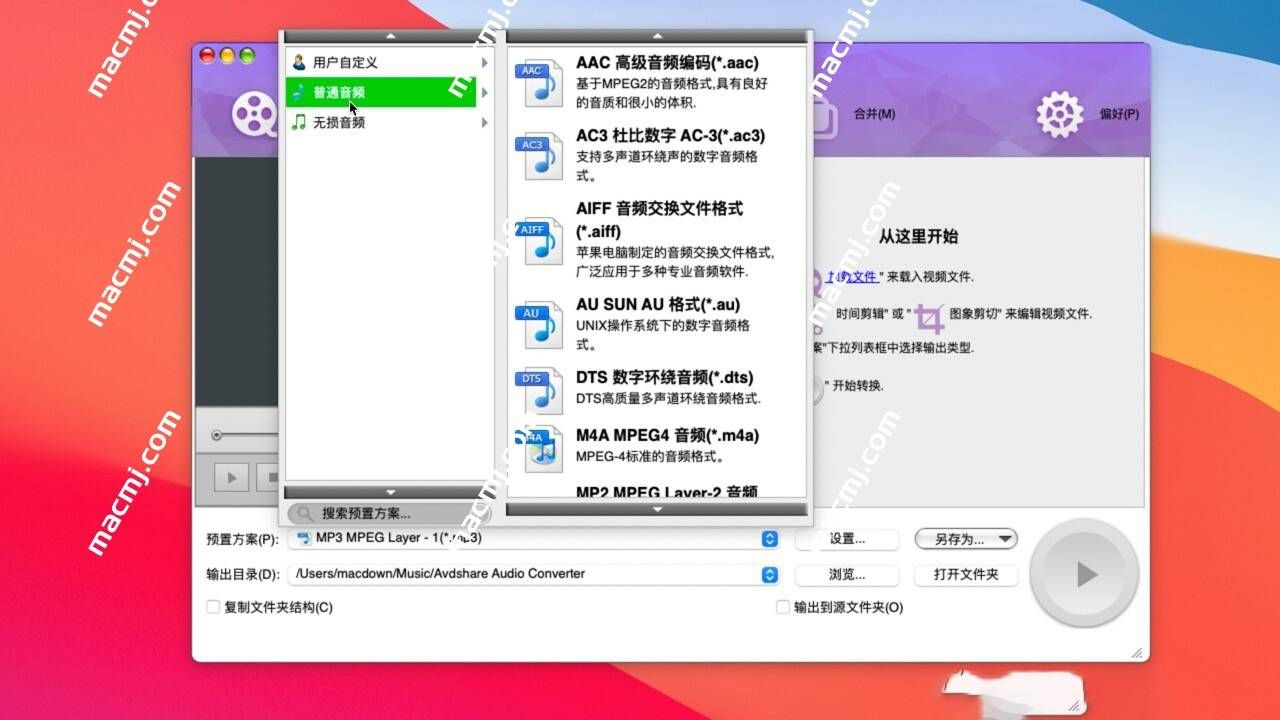Image resolution: width=1280 pixels, height=720 pixels.
Task: Click the magnifier icon in preset search
Action: click(x=303, y=513)
